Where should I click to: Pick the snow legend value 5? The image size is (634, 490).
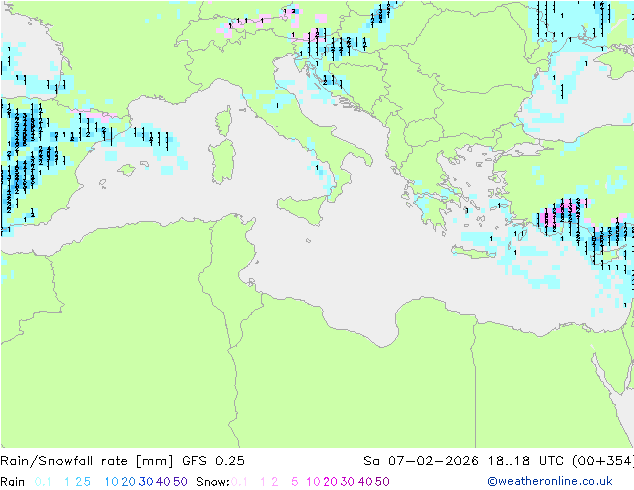[295, 482]
